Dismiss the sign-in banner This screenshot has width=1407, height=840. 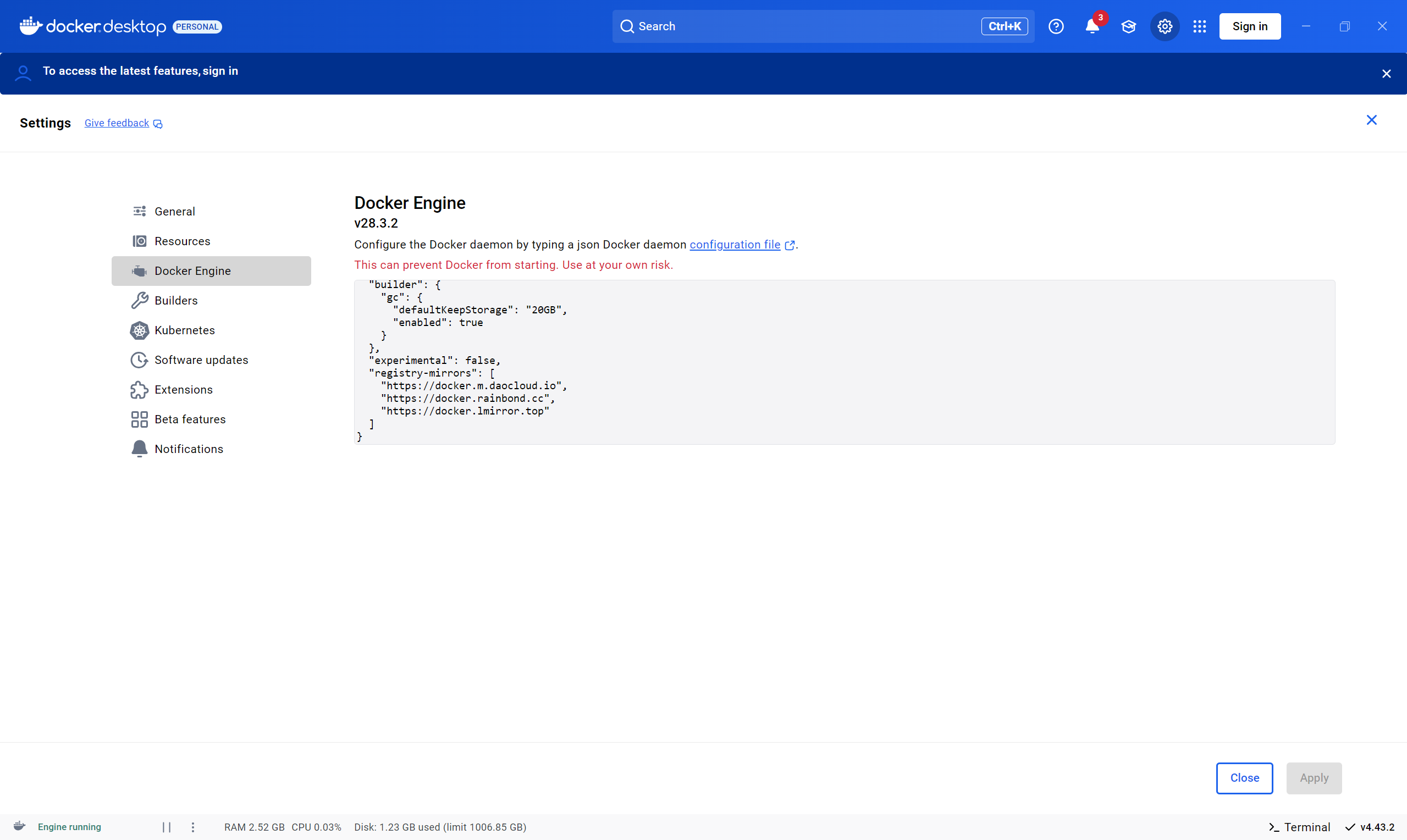pos(1386,74)
